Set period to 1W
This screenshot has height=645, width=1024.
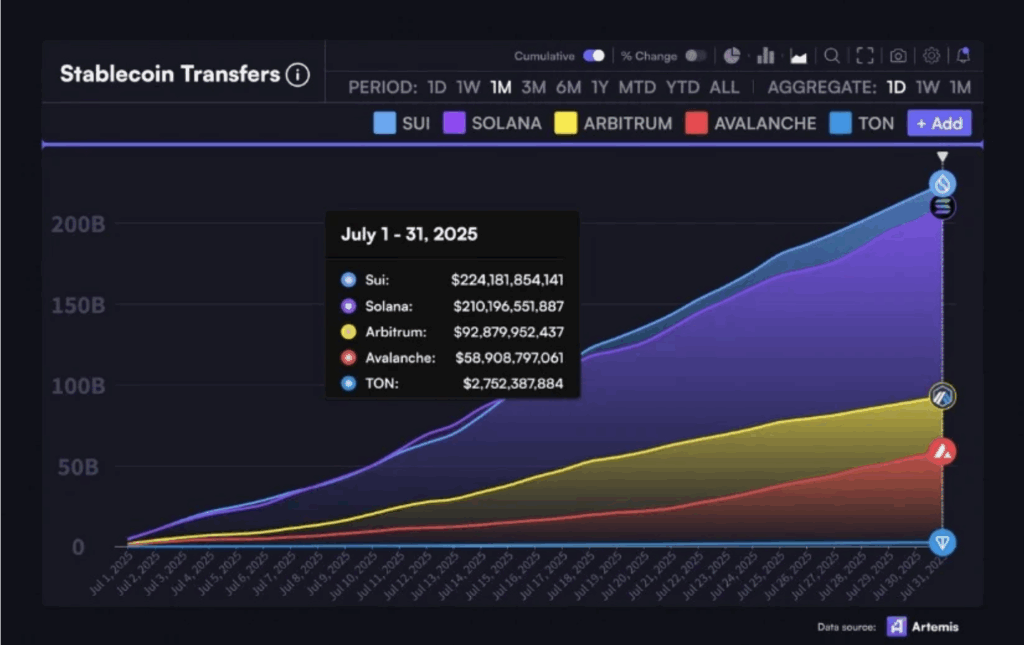[x=468, y=87]
